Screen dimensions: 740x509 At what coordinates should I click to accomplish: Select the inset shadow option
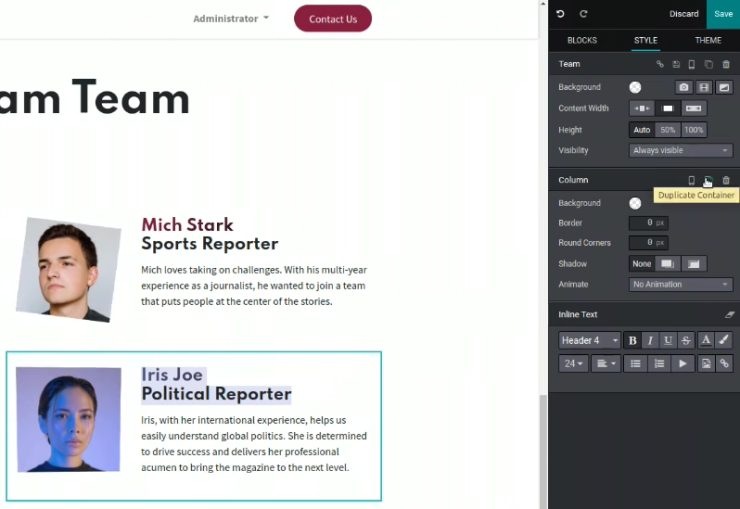click(693, 264)
